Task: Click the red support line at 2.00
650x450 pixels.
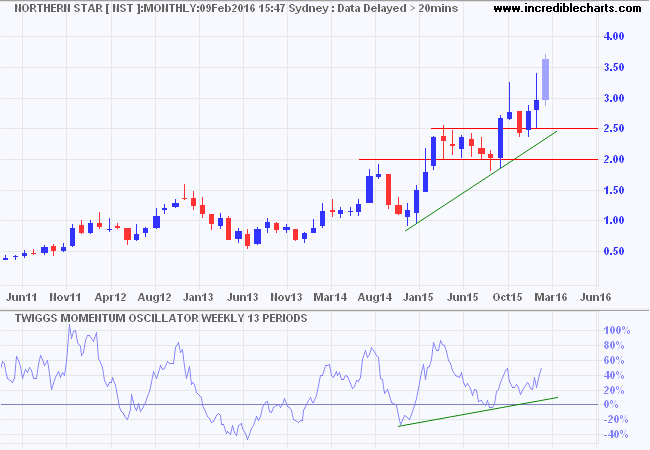Action: 478,159
